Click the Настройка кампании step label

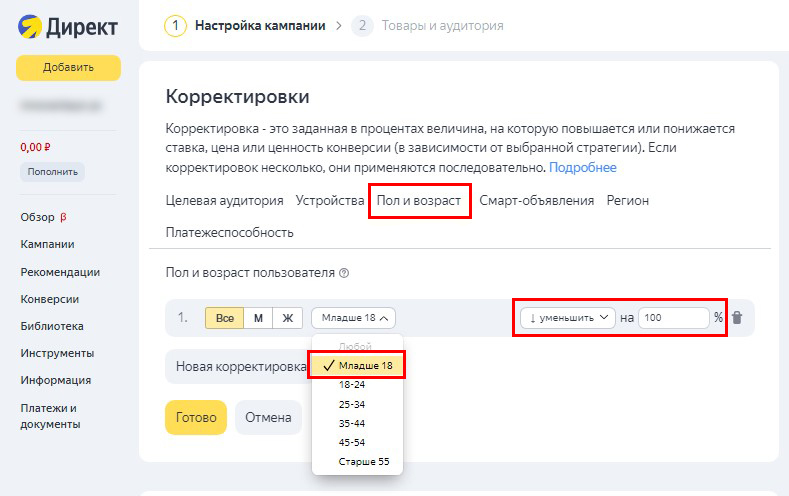[260, 26]
